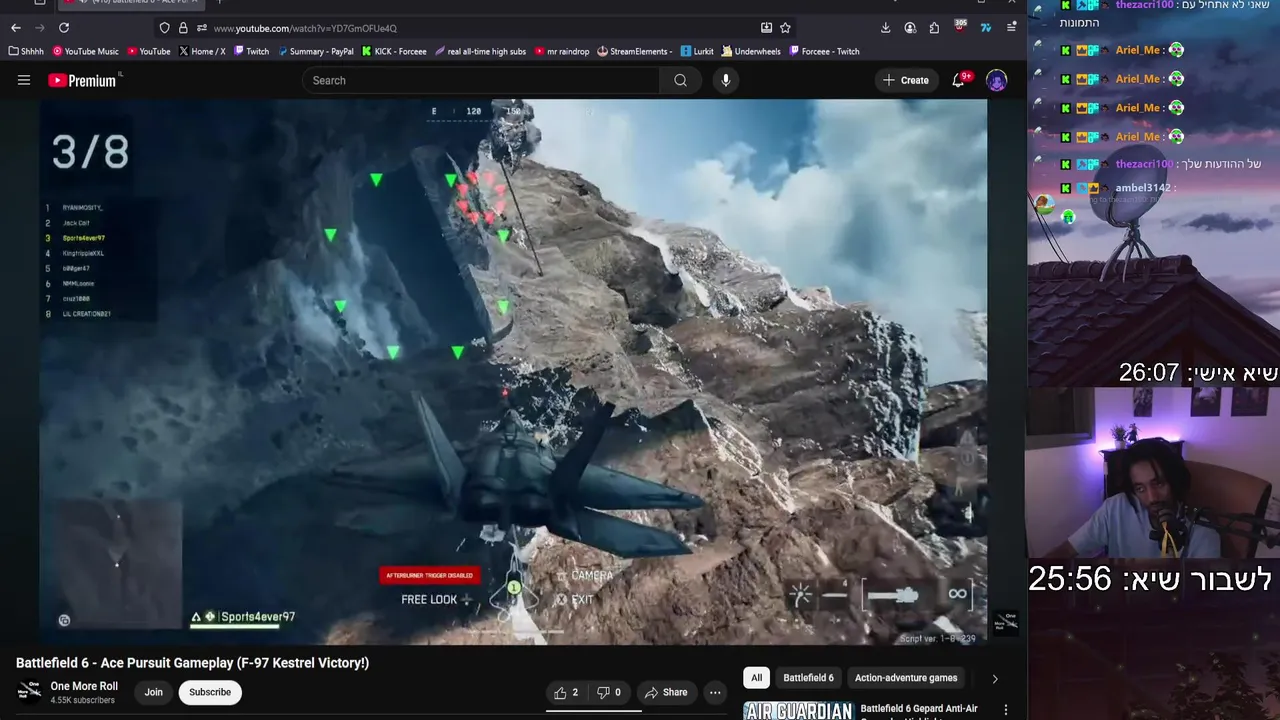Select the Battlefield 6 filter chip
1280x720 pixels.
[808, 678]
